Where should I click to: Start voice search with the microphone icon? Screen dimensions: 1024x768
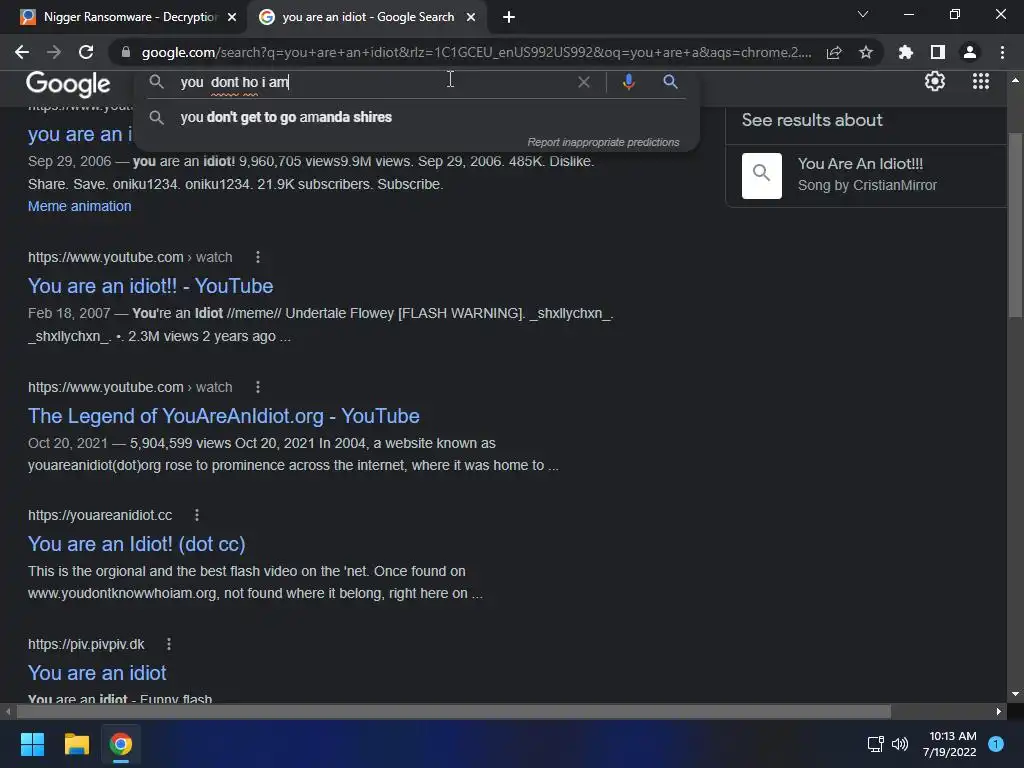(x=628, y=82)
